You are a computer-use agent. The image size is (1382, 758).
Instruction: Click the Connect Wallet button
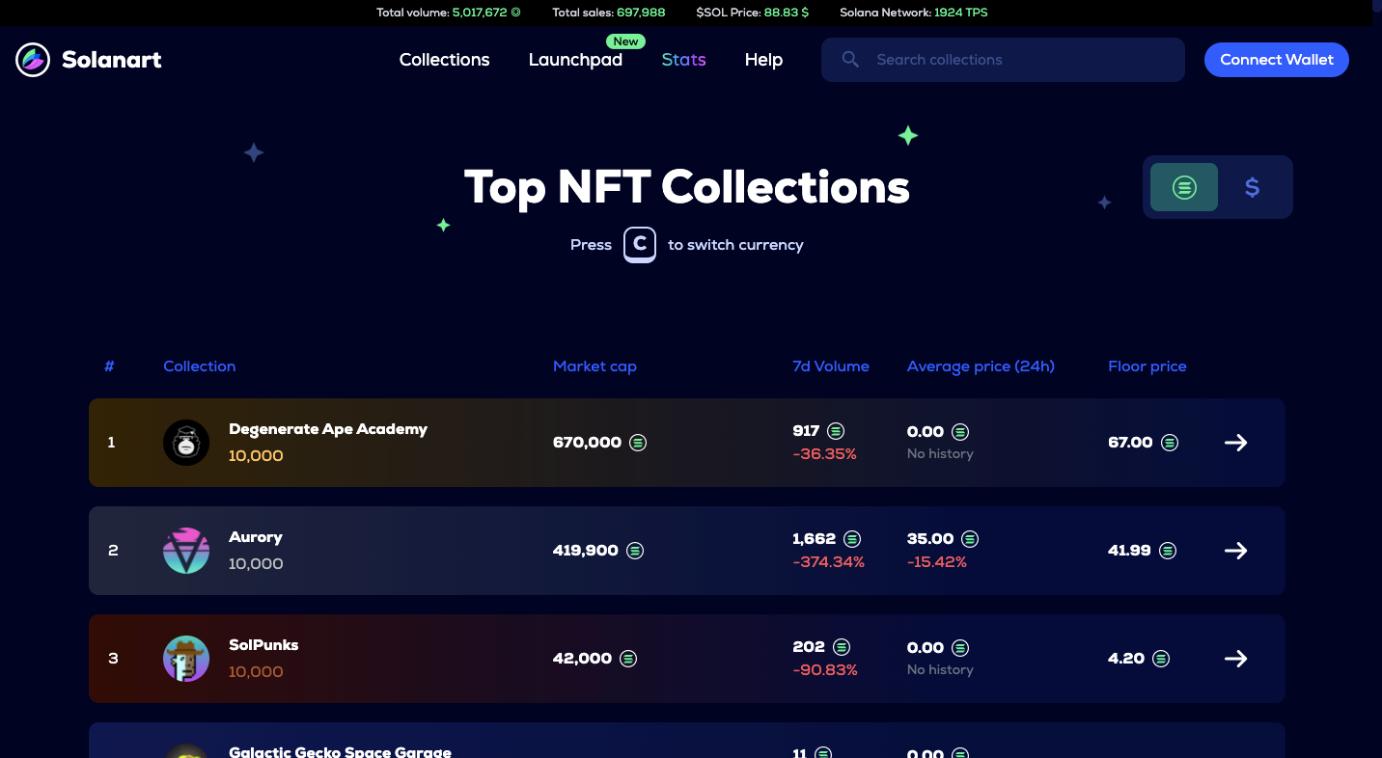(x=1276, y=60)
